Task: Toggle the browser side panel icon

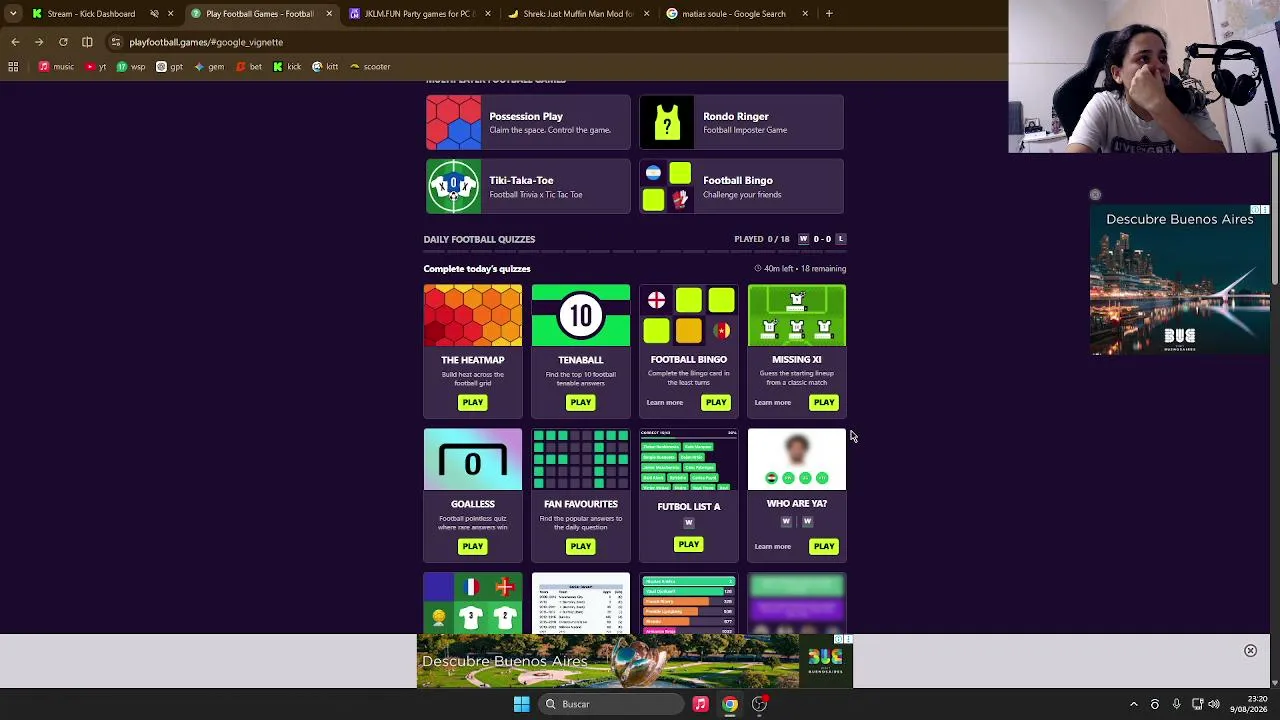Action: pyautogui.click(x=87, y=42)
